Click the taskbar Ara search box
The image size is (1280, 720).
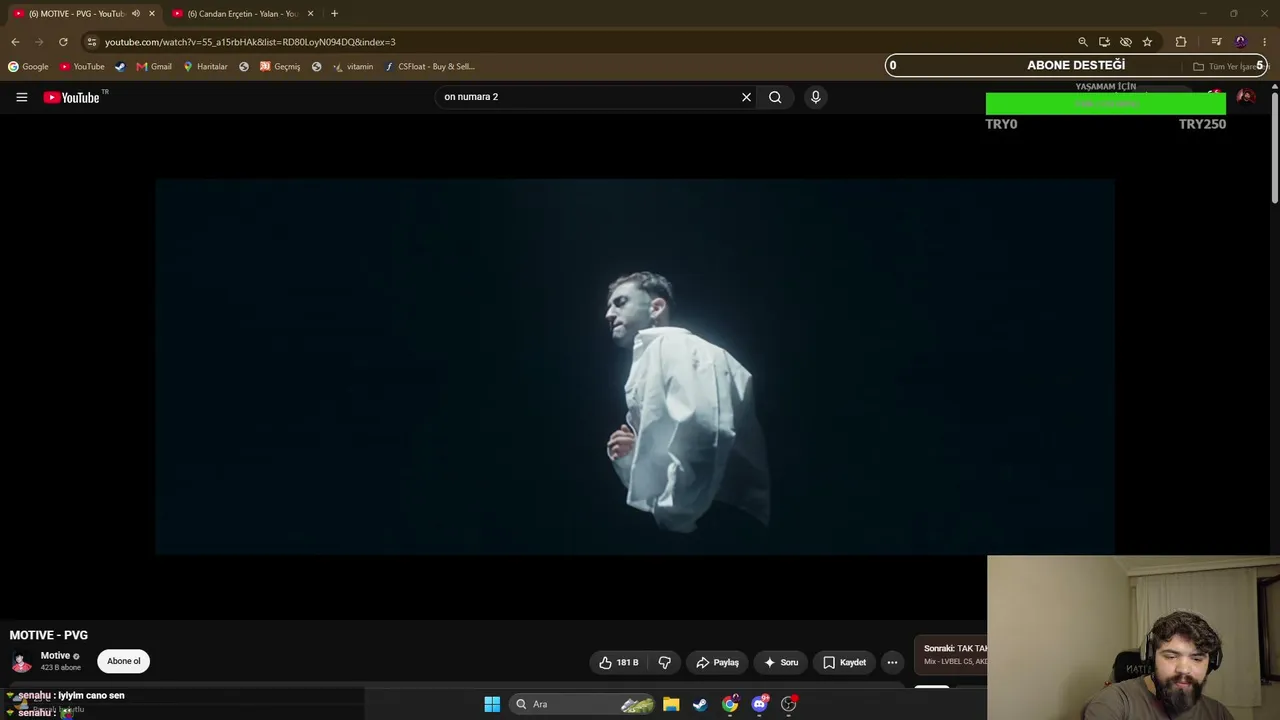click(583, 704)
